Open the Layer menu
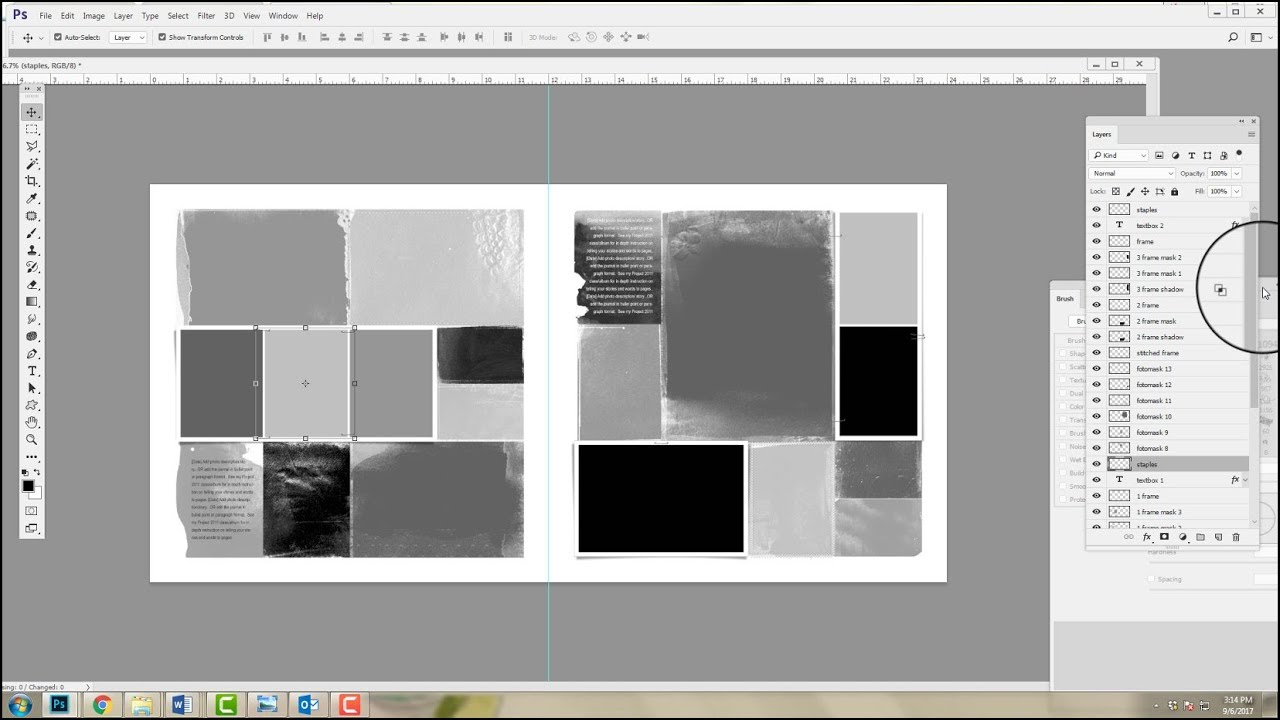The height and width of the screenshot is (720, 1280). pyautogui.click(x=123, y=16)
